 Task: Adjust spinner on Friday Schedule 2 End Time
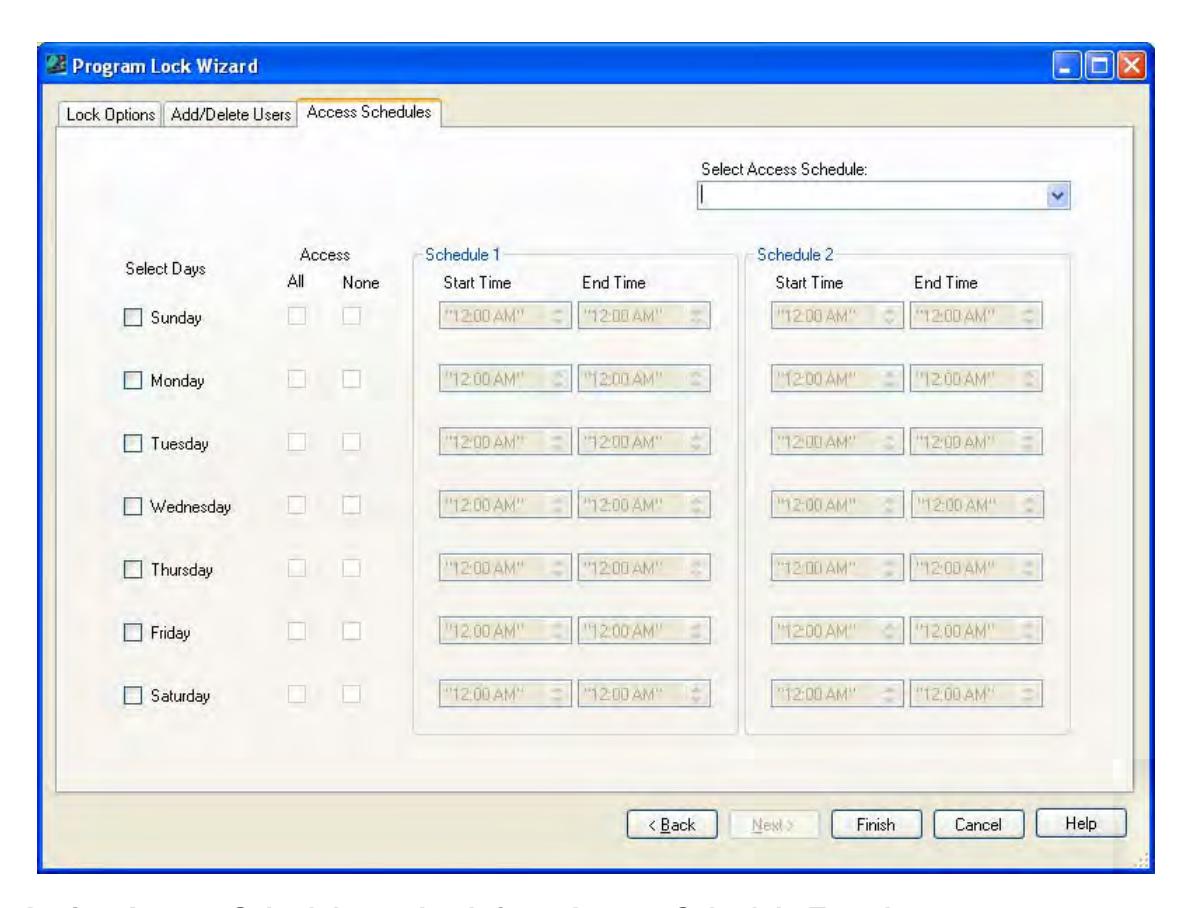point(1029,630)
